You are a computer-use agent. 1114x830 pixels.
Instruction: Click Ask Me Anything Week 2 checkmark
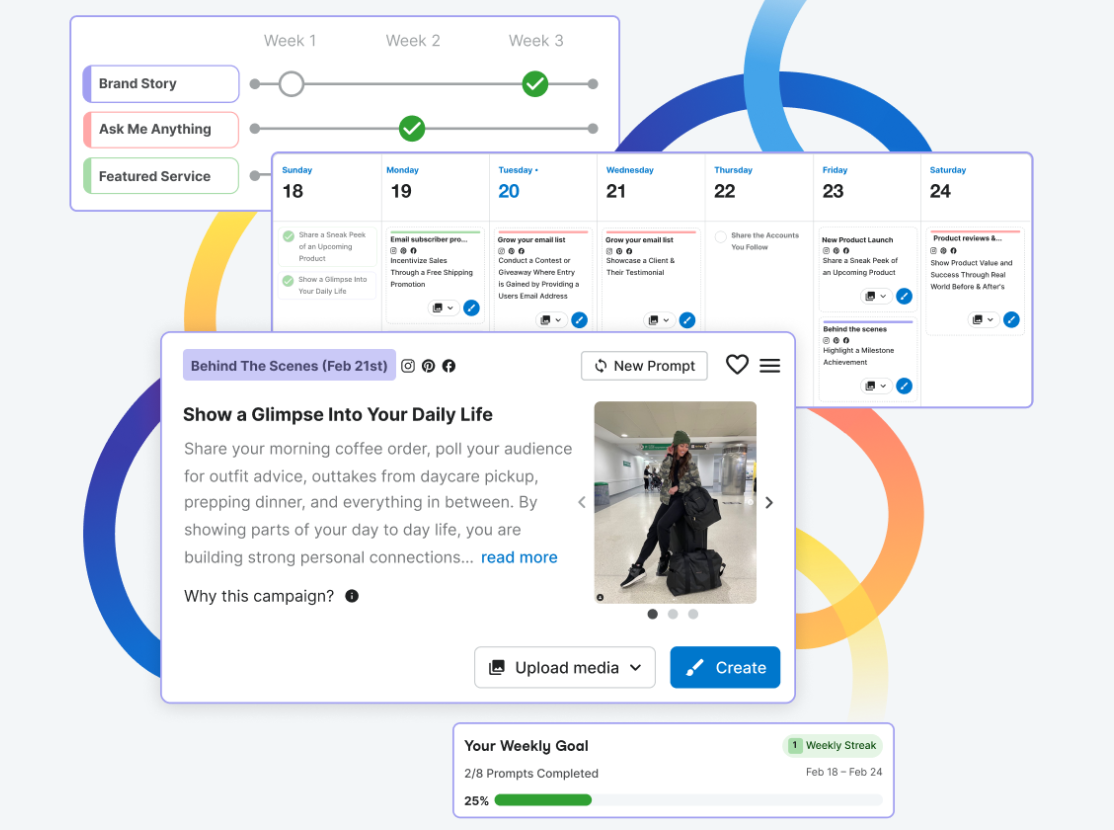(412, 129)
